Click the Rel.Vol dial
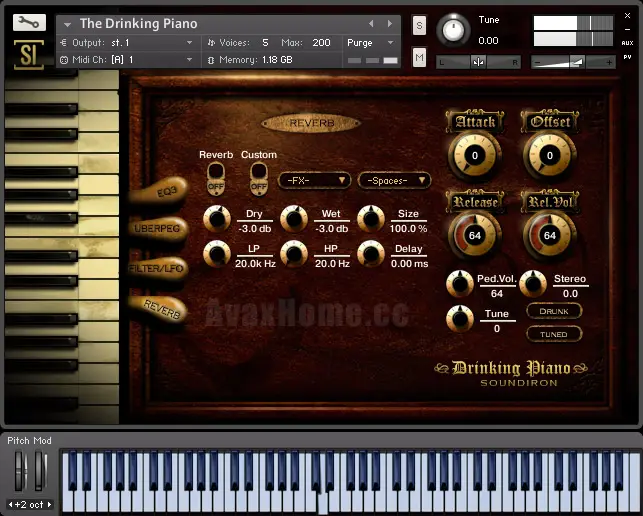The width and height of the screenshot is (643, 516). (x=550, y=235)
